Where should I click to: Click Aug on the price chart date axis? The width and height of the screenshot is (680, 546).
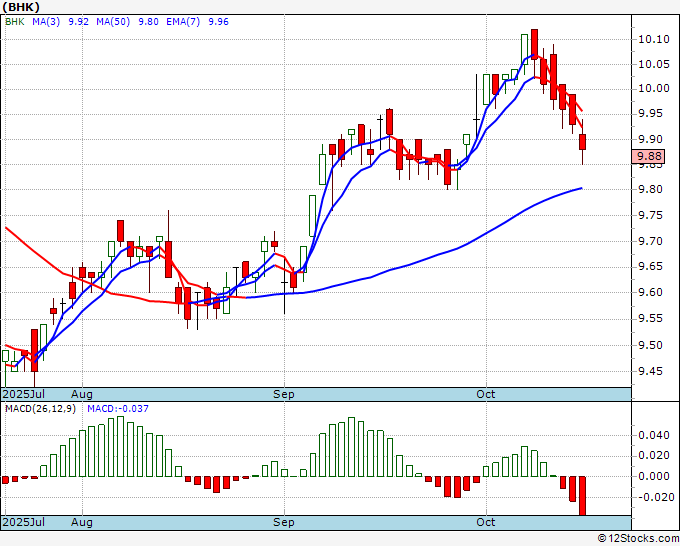(82, 394)
